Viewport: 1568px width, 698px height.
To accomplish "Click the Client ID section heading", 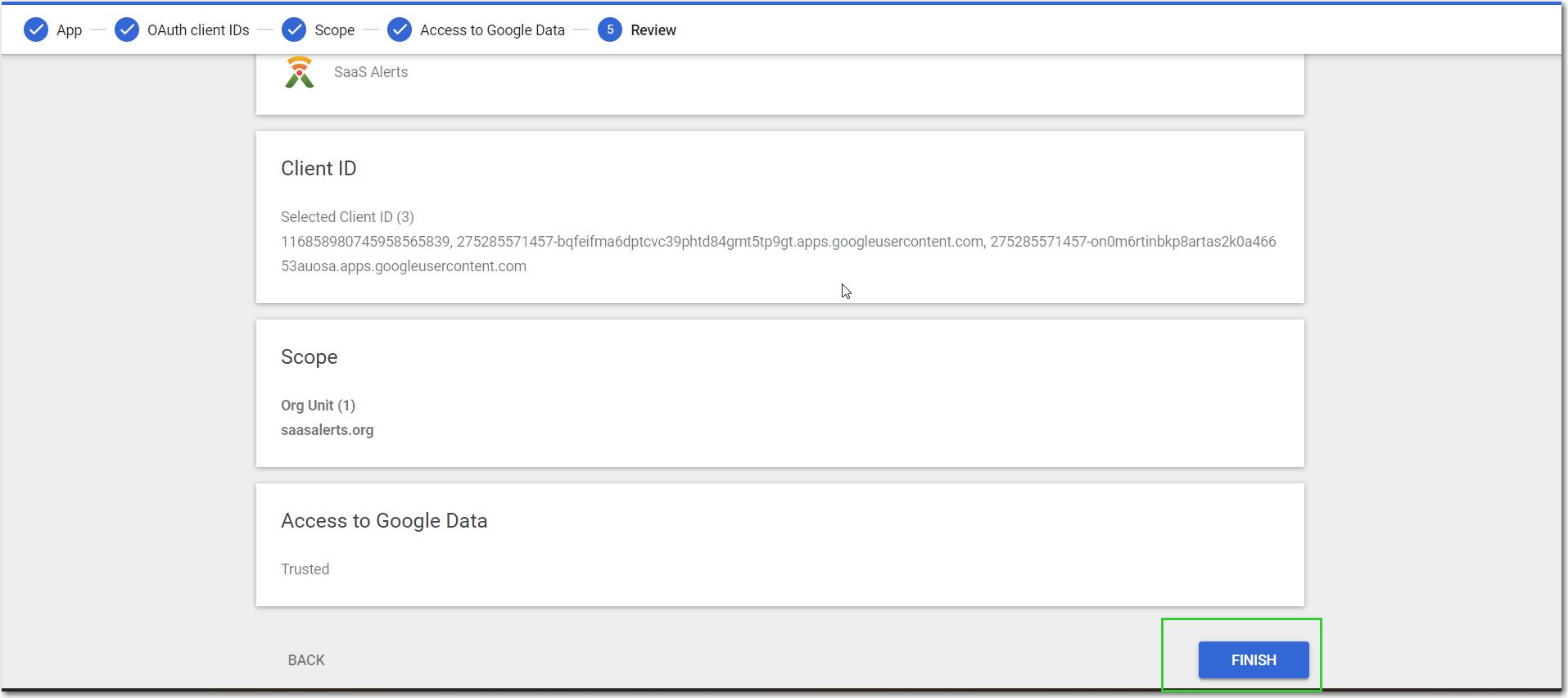I will tap(319, 169).
